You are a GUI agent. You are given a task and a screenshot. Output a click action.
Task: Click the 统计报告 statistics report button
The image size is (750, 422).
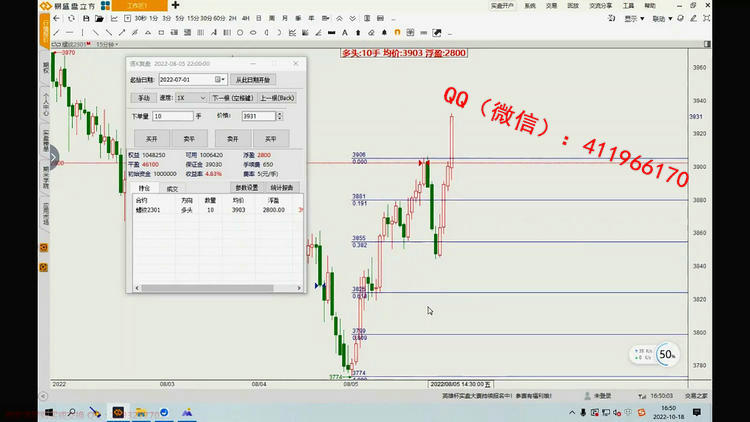(280, 187)
